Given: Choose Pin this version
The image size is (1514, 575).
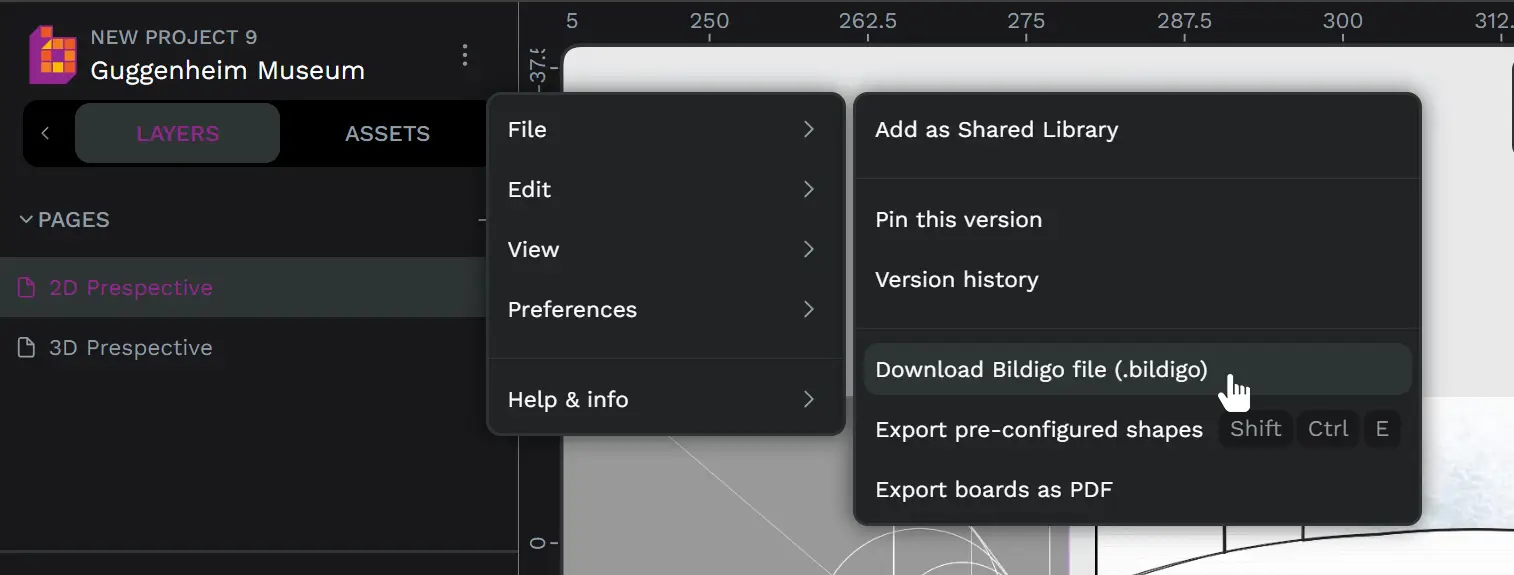Looking at the screenshot, I should click(958, 220).
